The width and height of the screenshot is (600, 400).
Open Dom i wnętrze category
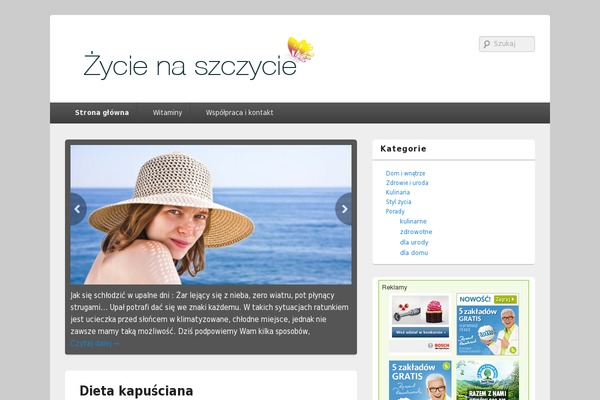pos(405,173)
